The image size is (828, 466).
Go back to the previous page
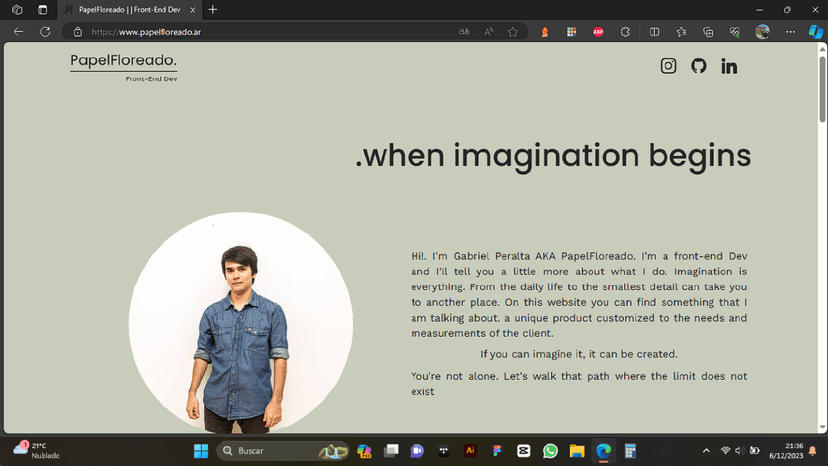[18, 32]
